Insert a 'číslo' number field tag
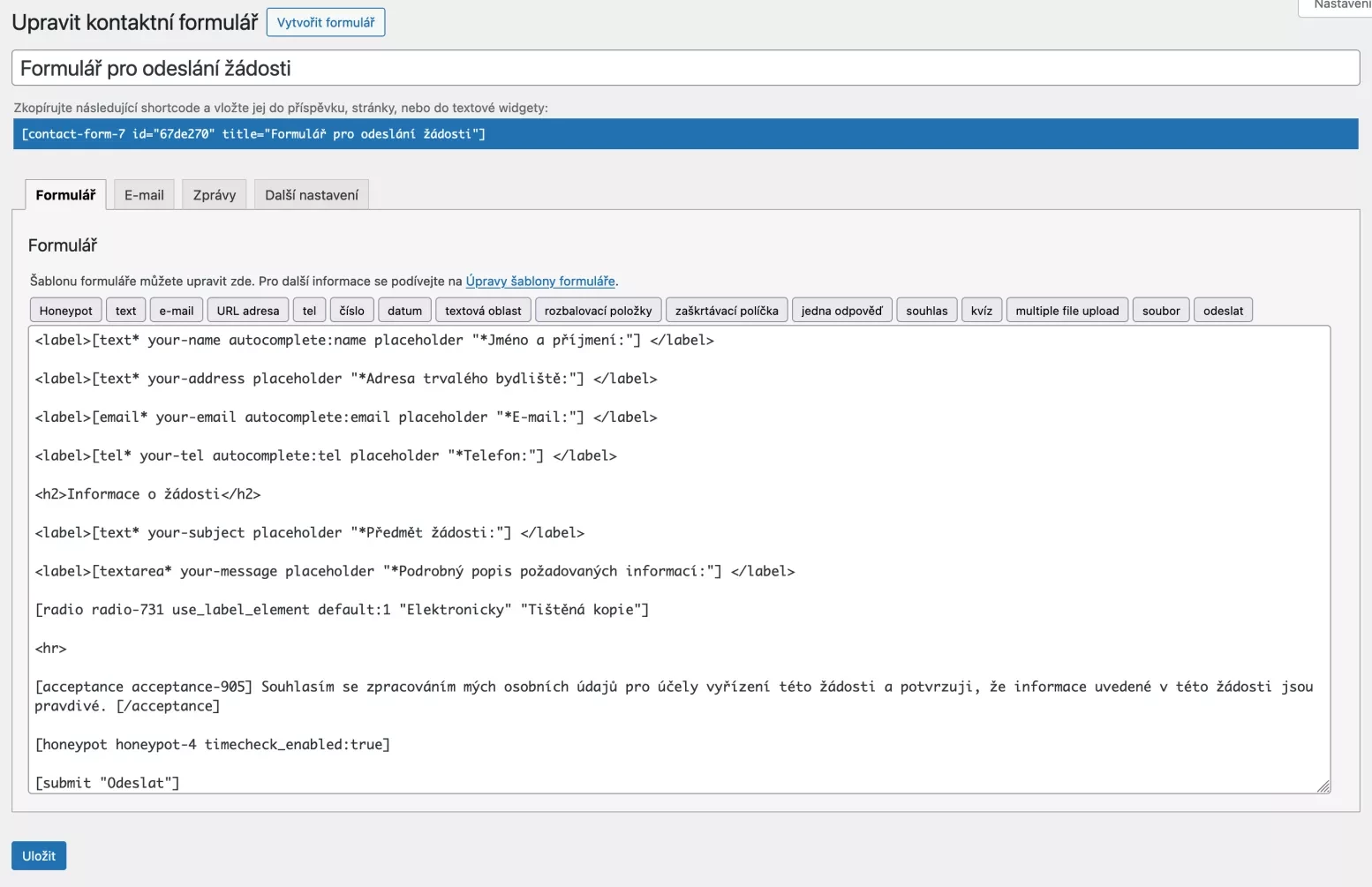 (351, 311)
